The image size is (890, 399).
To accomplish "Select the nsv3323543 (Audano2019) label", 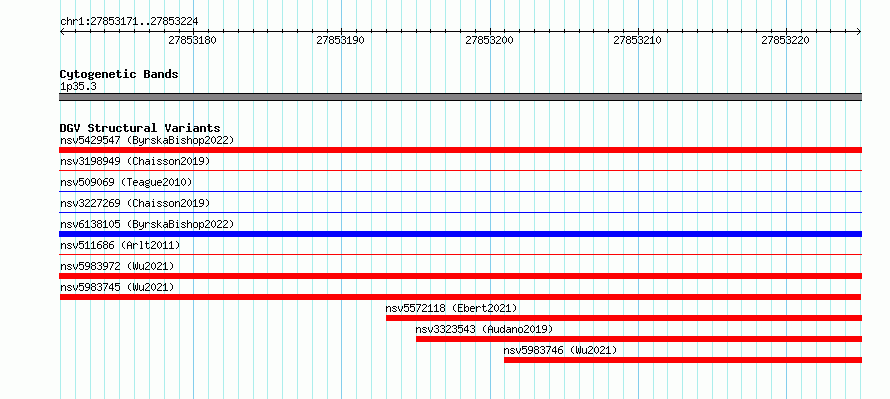I will coord(484,329).
